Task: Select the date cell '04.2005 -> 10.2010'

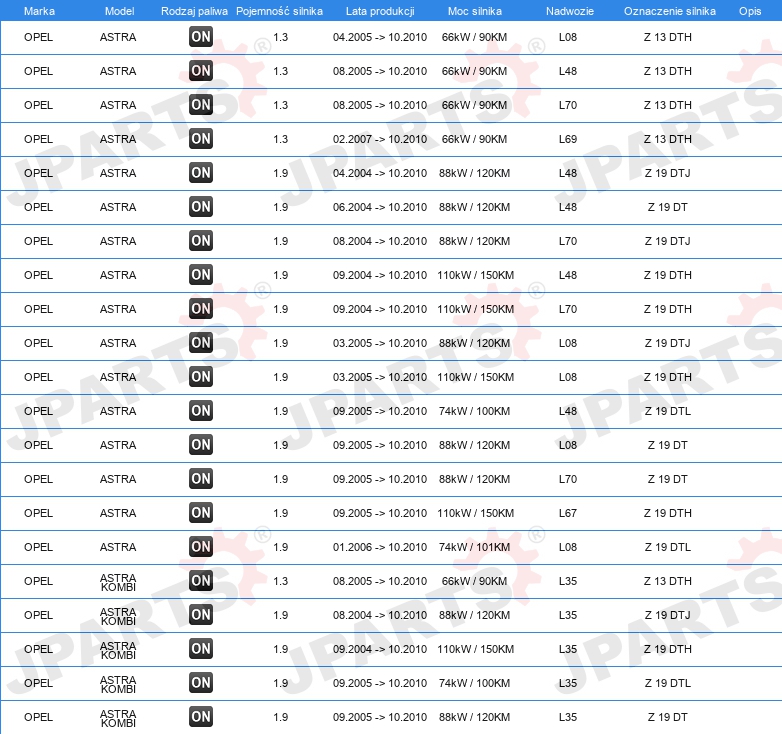Action: [380, 37]
